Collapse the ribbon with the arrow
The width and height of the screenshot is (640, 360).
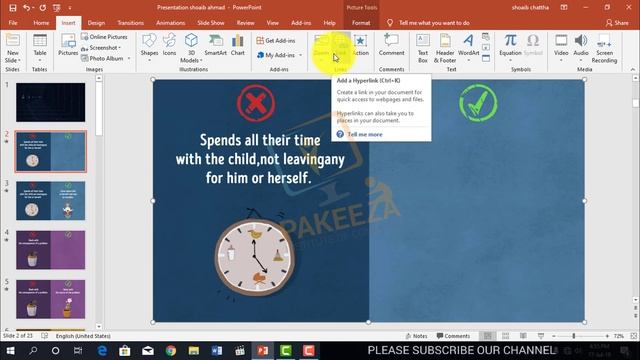tap(633, 69)
